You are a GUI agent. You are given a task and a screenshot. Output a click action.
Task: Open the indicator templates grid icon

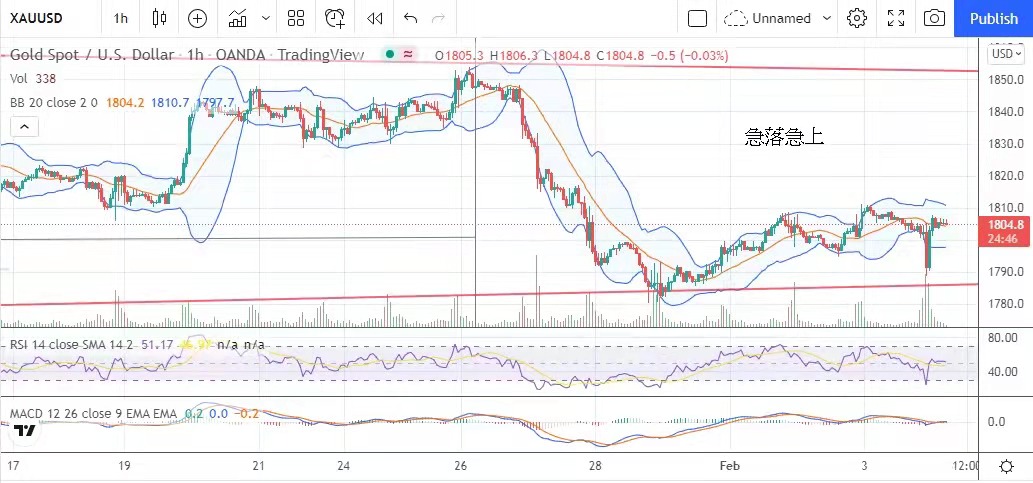pyautogui.click(x=296, y=18)
